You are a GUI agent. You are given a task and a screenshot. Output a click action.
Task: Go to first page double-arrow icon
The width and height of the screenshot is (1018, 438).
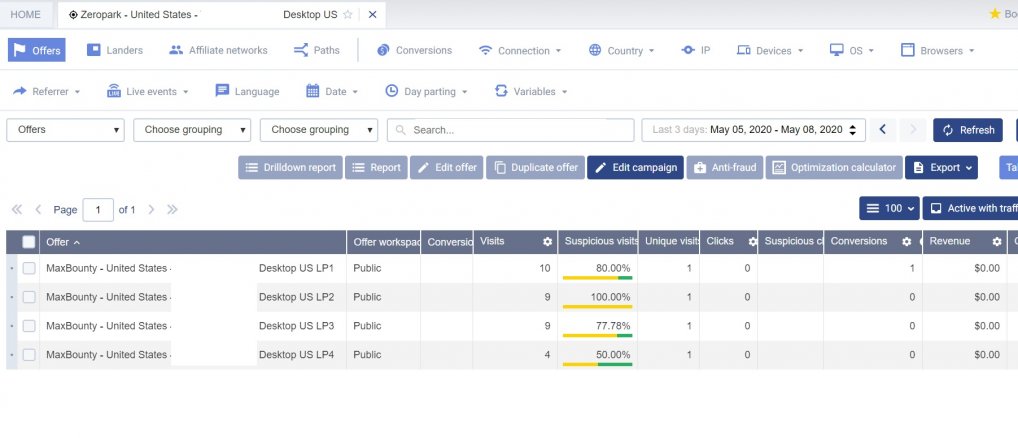(17, 209)
